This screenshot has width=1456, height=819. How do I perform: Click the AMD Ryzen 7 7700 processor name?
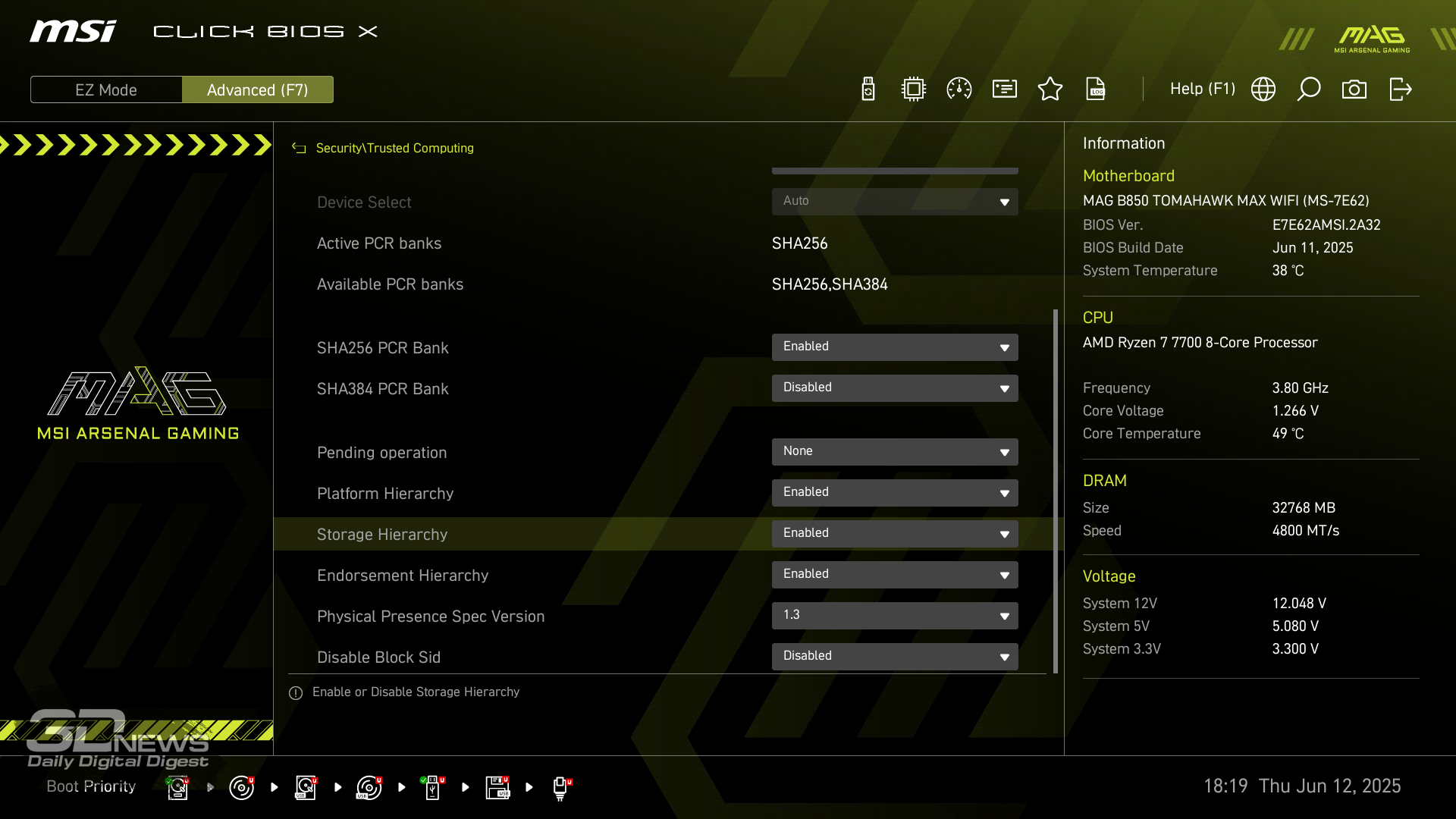click(1200, 343)
